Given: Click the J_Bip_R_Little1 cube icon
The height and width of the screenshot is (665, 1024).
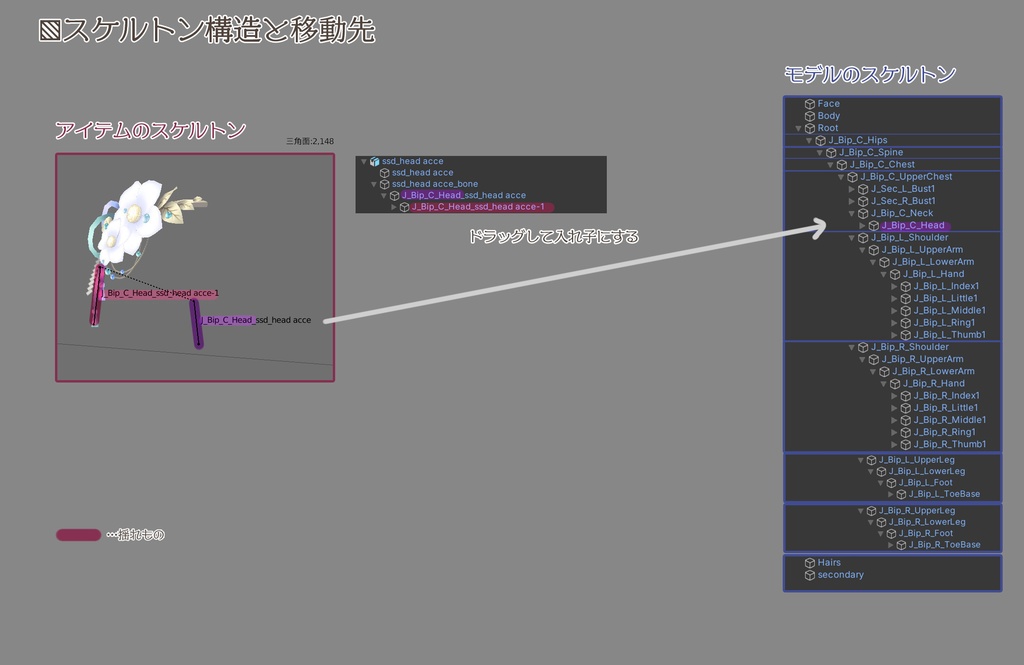Looking at the screenshot, I should pyautogui.click(x=906, y=408).
